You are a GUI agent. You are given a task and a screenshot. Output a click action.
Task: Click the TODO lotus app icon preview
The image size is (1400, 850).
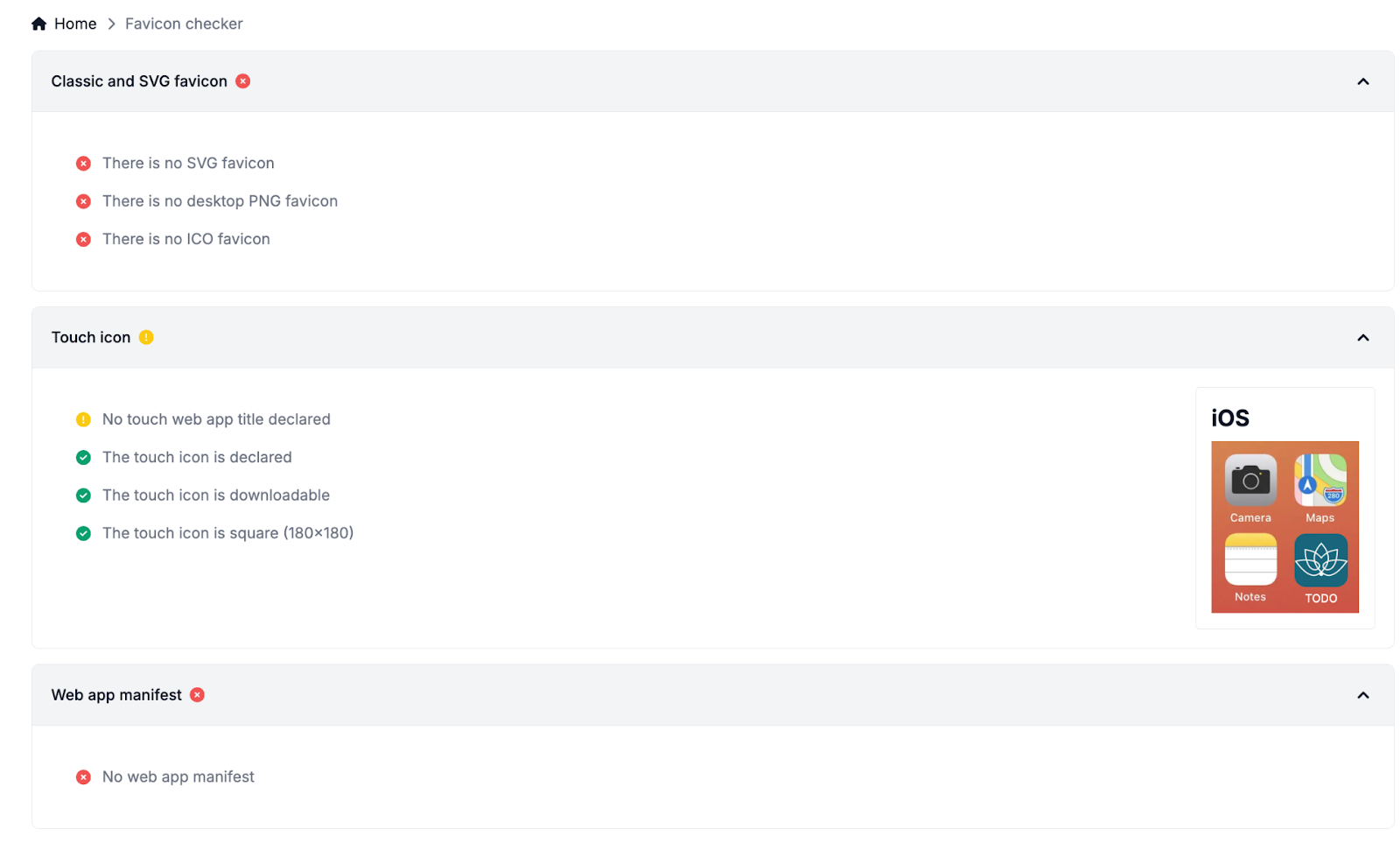click(x=1320, y=560)
